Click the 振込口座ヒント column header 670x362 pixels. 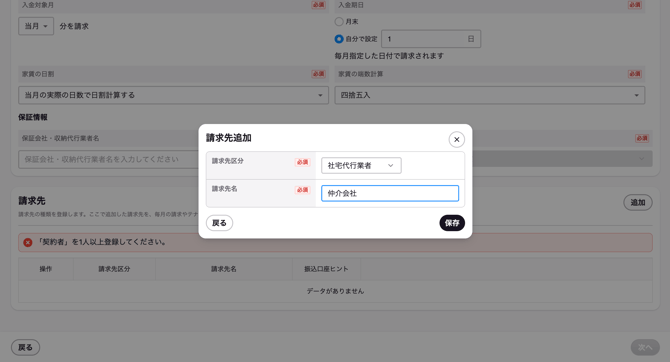tap(326, 269)
